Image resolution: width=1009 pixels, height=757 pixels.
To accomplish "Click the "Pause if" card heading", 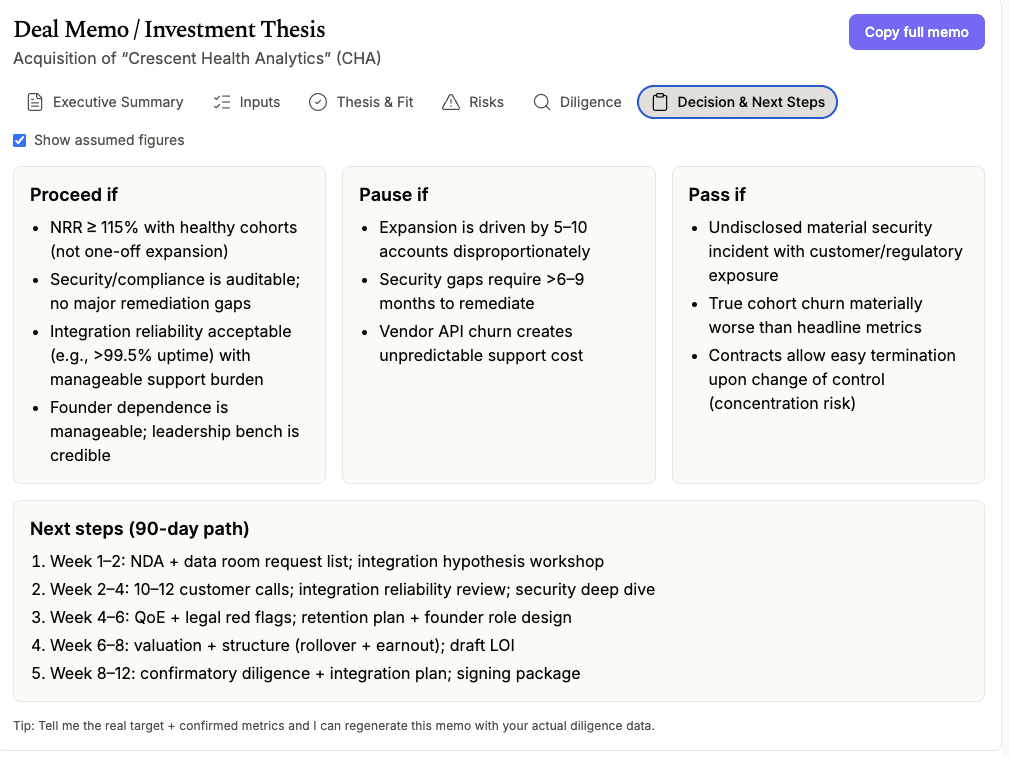I will pyautogui.click(x=393, y=194).
